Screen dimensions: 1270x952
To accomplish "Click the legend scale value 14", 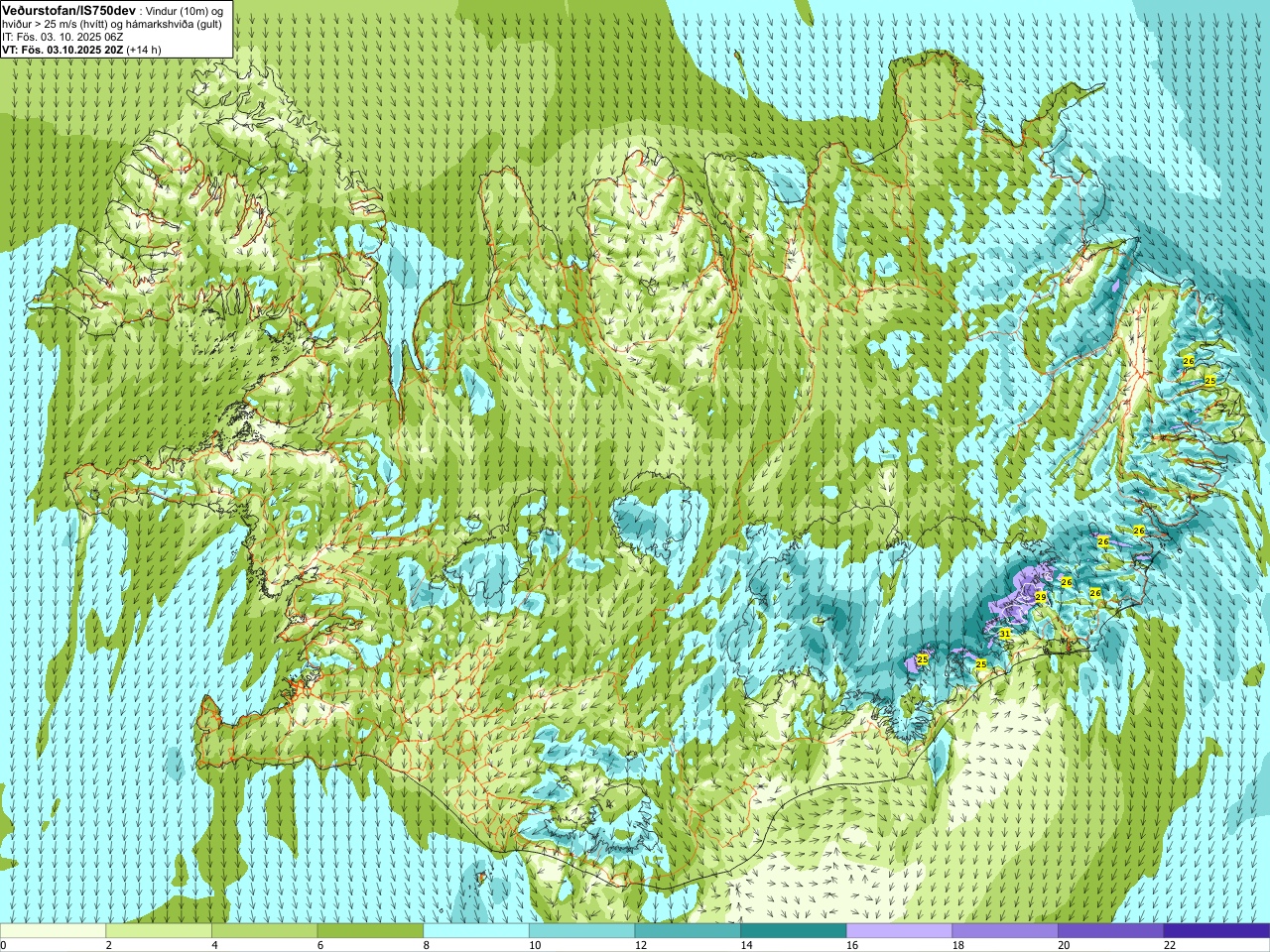I will pos(745,945).
